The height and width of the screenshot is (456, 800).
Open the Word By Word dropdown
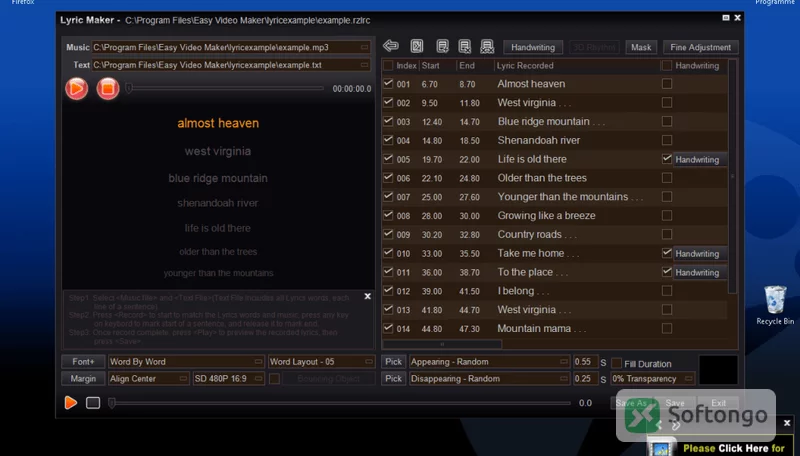187,362
